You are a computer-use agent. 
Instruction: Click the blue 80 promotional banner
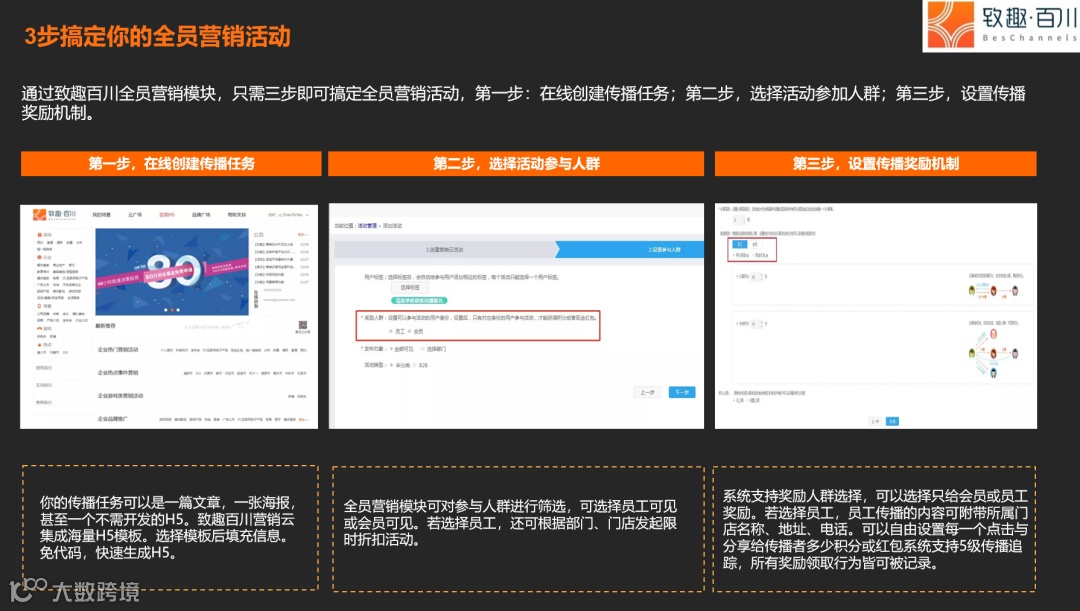[x=172, y=272]
